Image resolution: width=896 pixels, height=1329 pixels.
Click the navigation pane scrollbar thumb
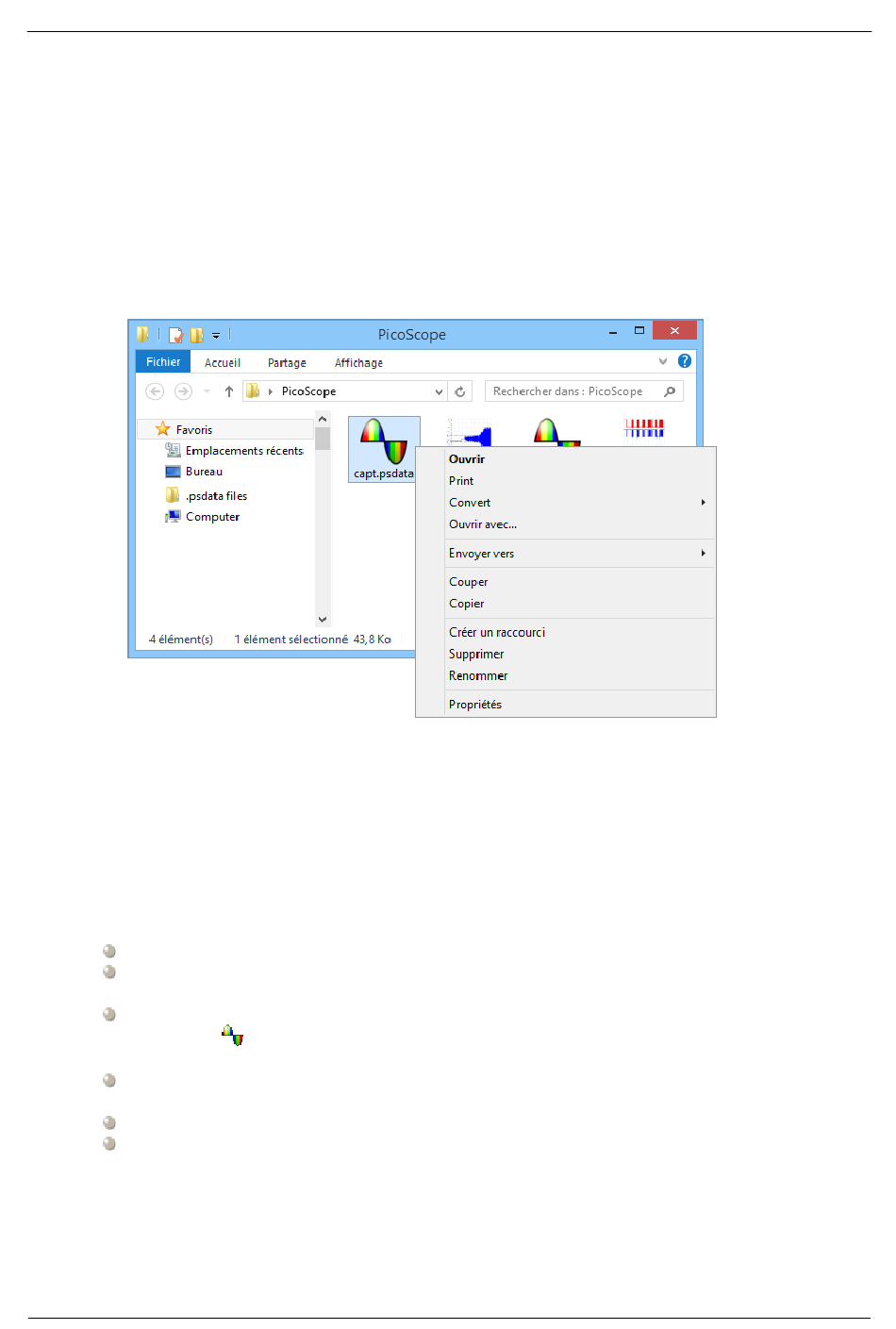coord(323,439)
